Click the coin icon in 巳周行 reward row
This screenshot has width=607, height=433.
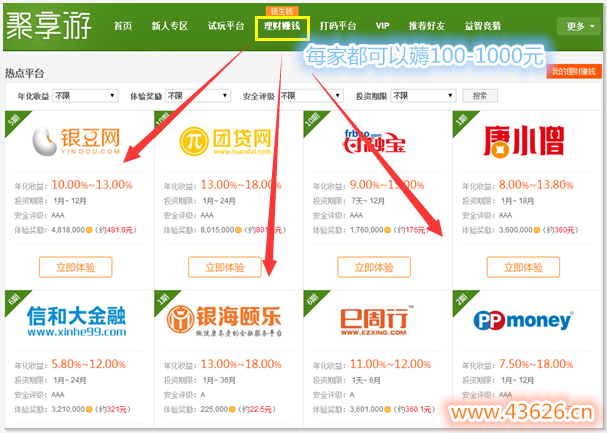point(387,409)
